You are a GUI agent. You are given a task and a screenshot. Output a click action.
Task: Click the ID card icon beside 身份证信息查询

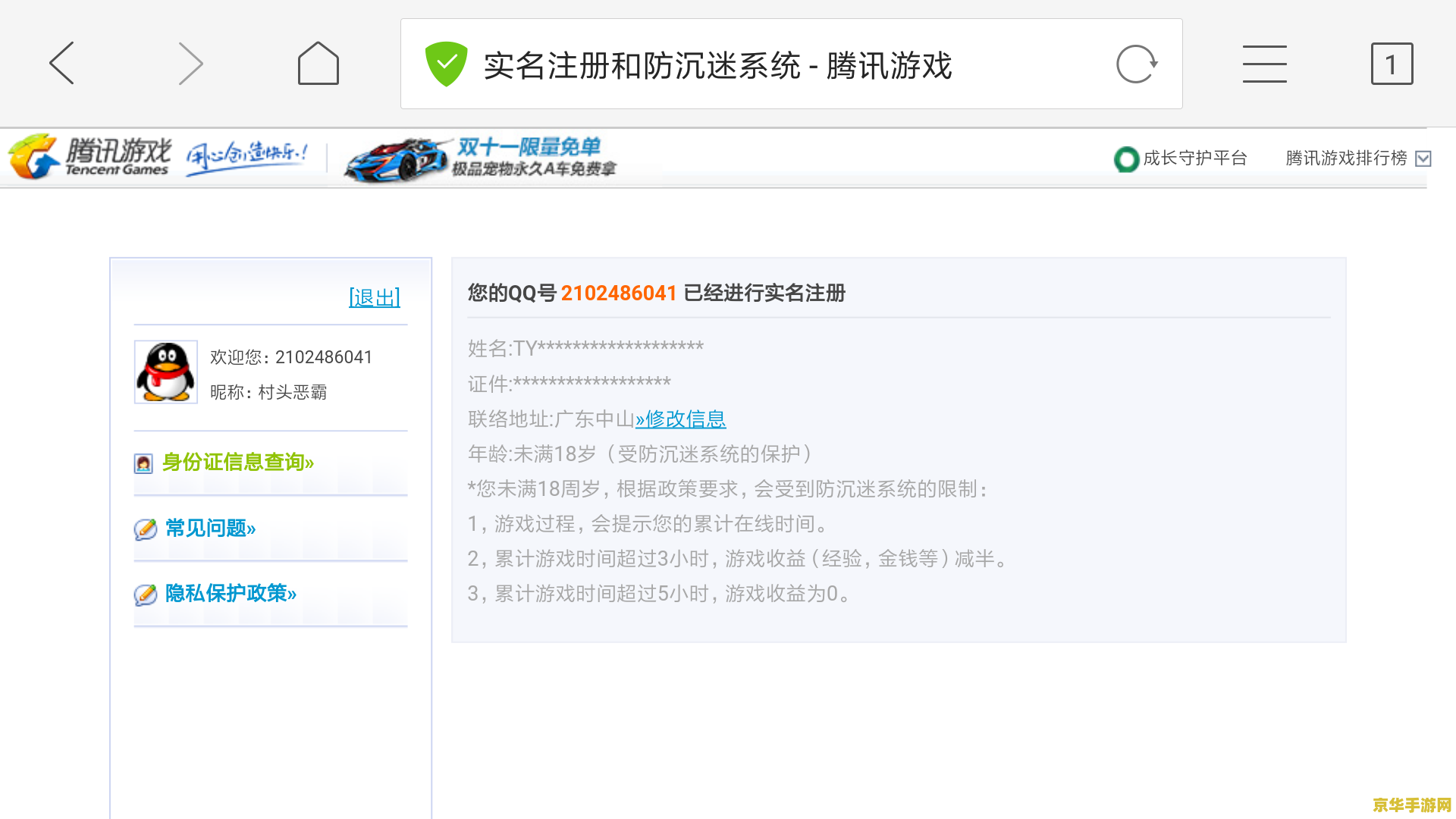pyautogui.click(x=143, y=463)
